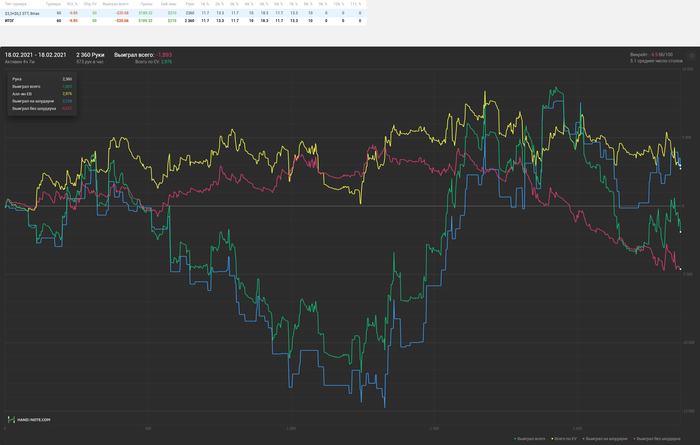Sort by 'Тип турнира' column header
Image resolution: width=700 pixels, height=445 pixels.
[x=16, y=4]
